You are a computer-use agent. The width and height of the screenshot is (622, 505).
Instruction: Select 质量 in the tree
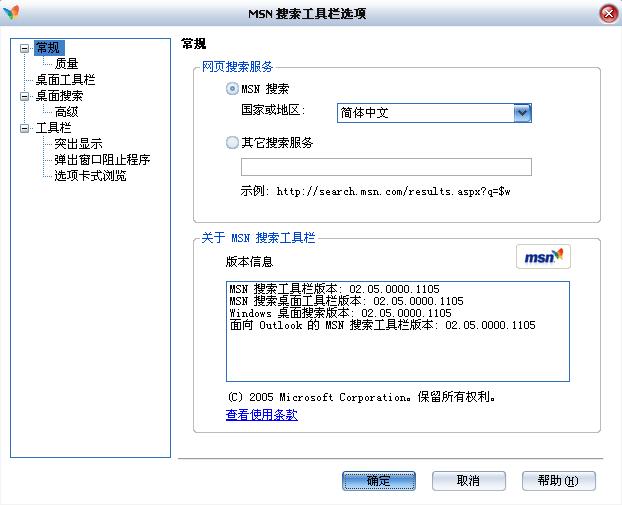(x=67, y=63)
